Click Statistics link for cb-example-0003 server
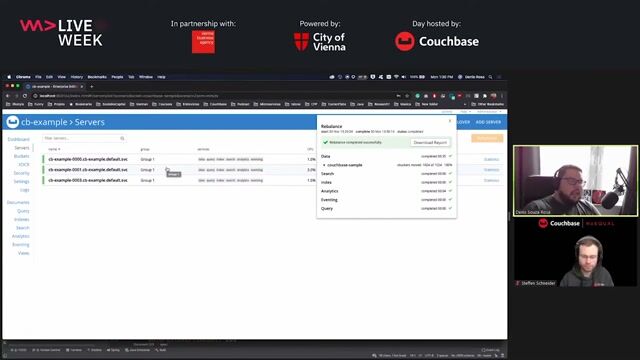Viewport: 640px width, 360px height. [x=491, y=180]
